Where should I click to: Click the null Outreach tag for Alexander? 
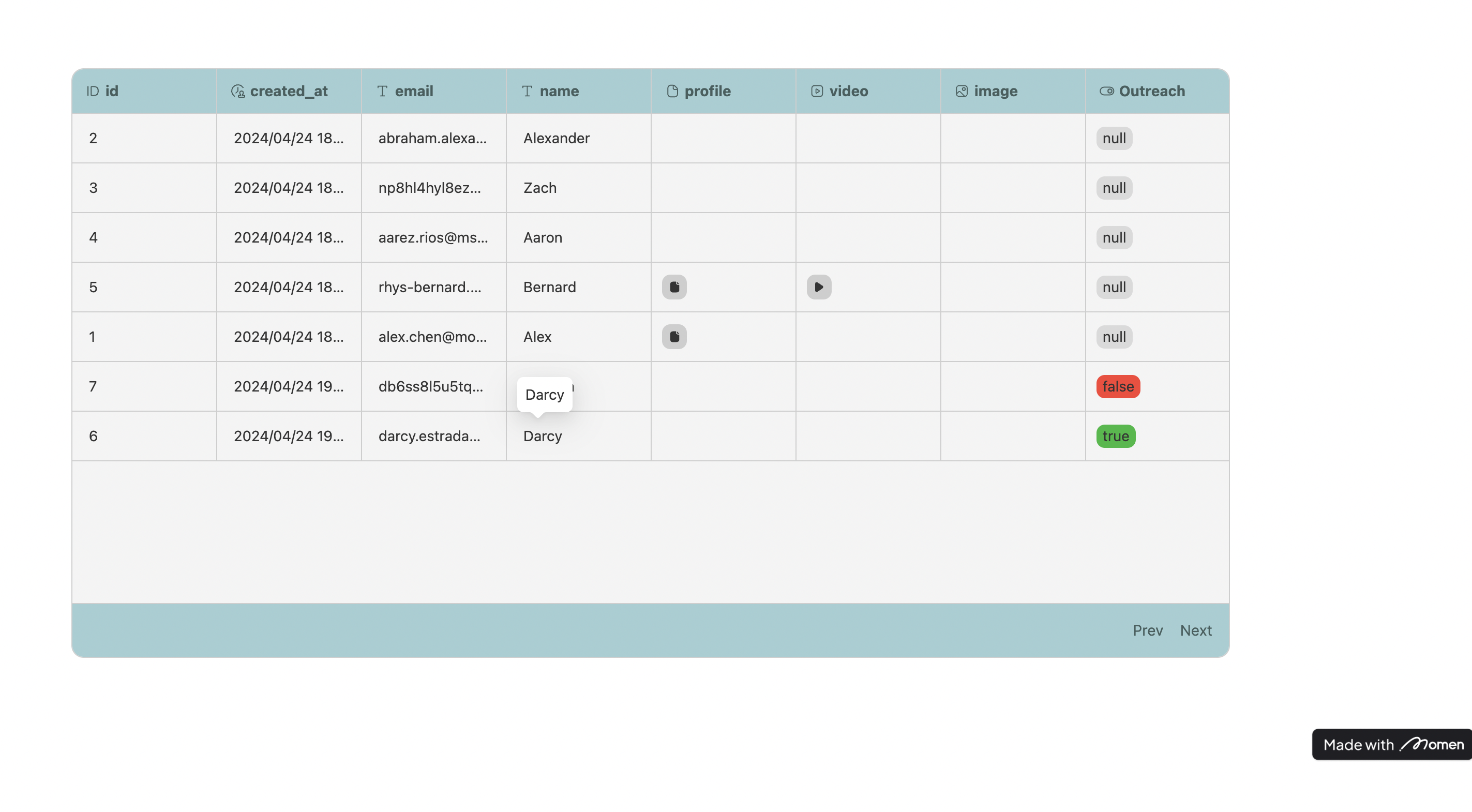(x=1114, y=138)
